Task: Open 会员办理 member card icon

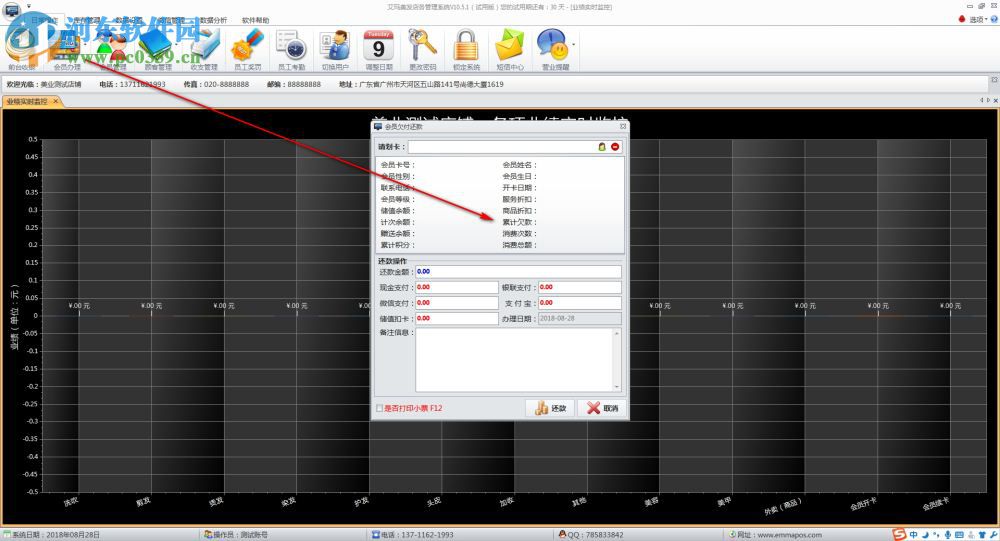Action: (66, 50)
